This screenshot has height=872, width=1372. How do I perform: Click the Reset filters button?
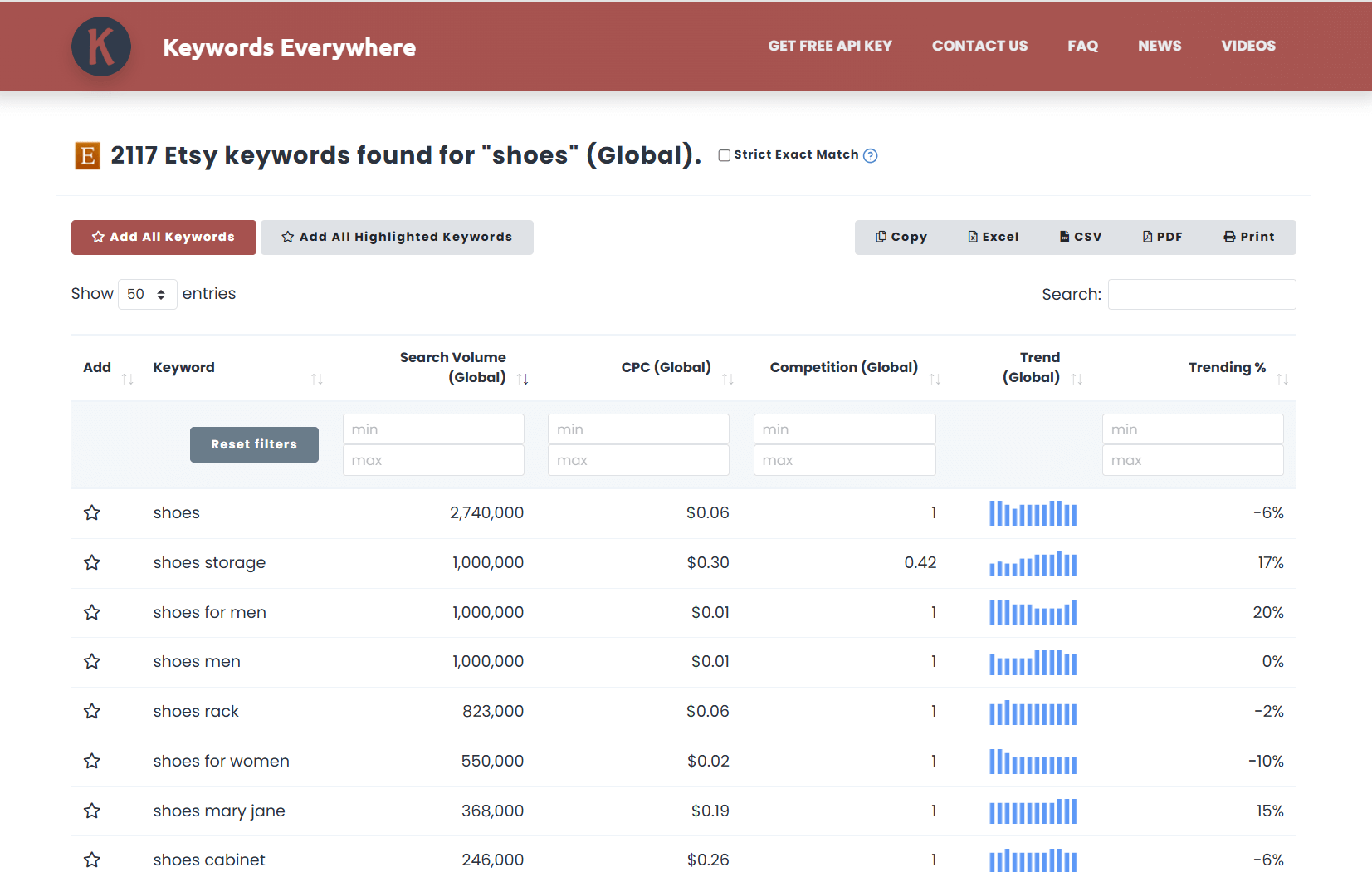click(x=254, y=444)
